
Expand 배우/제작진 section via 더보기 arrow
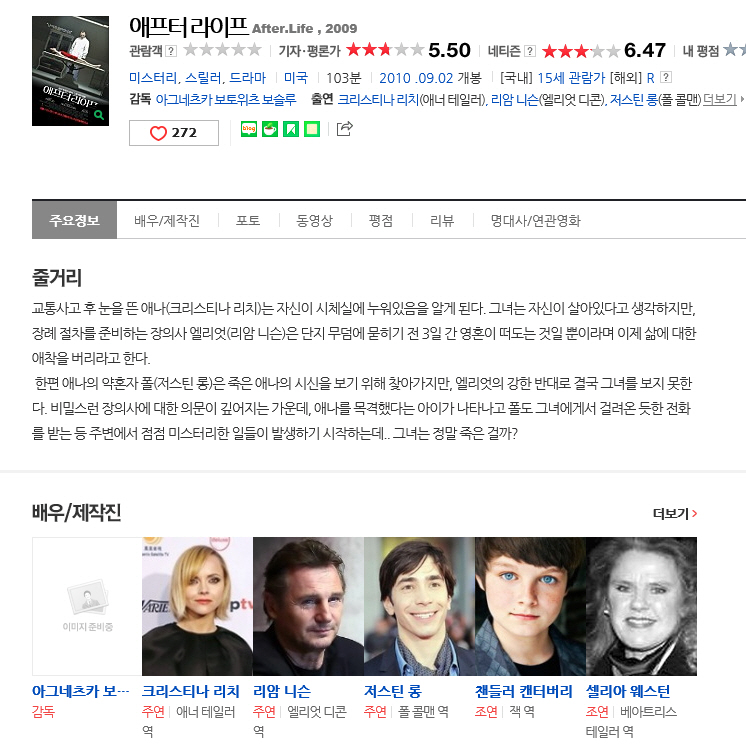[x=675, y=514]
